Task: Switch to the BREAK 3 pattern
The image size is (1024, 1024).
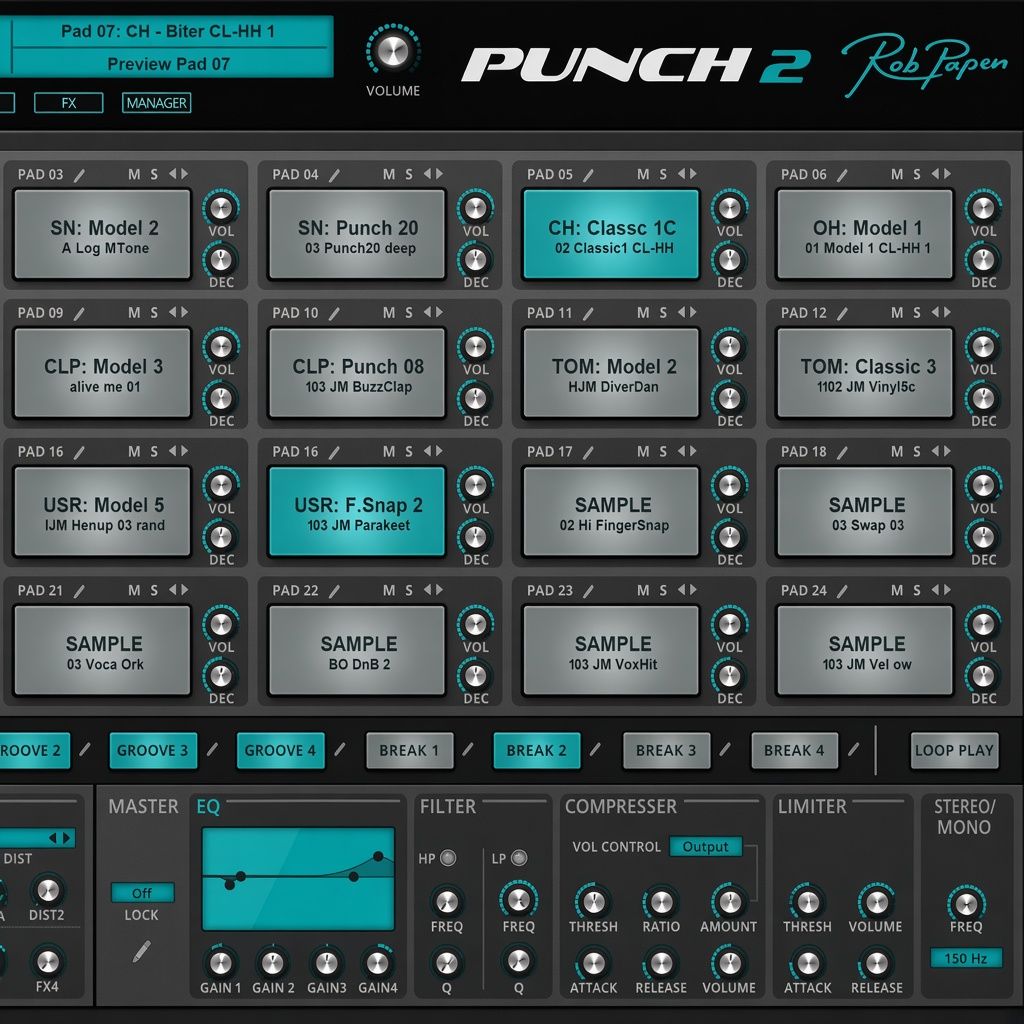Action: pos(666,750)
